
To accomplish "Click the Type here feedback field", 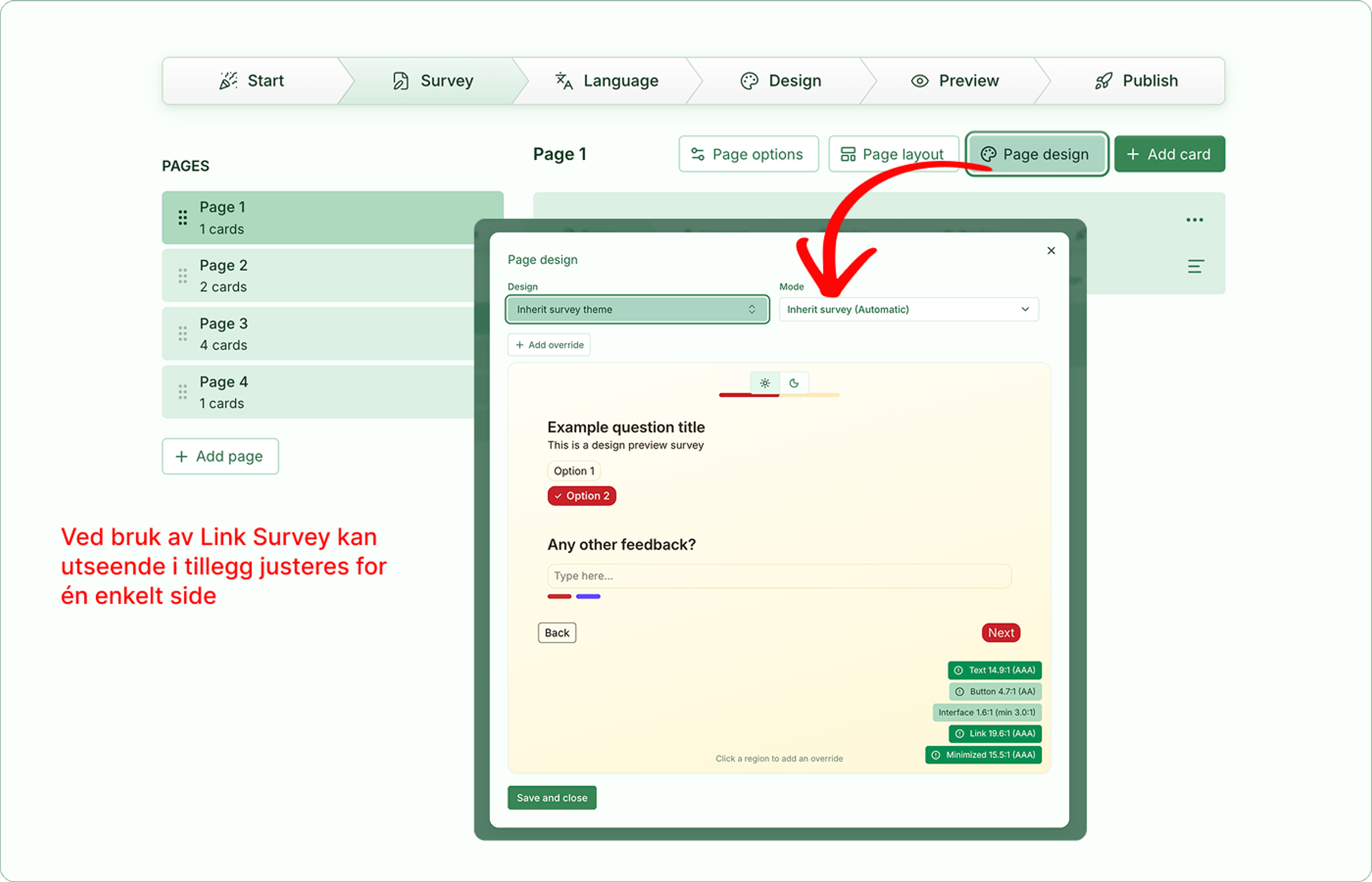I will pos(779,576).
